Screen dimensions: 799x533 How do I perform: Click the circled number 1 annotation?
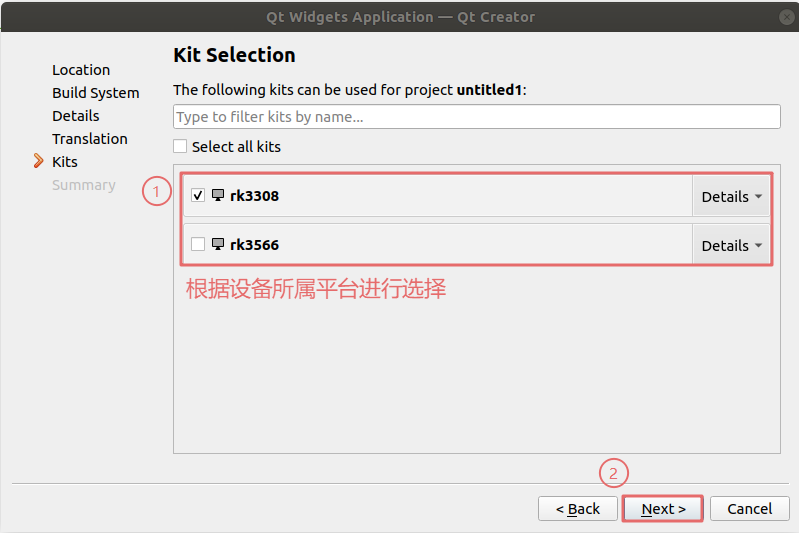point(155,191)
